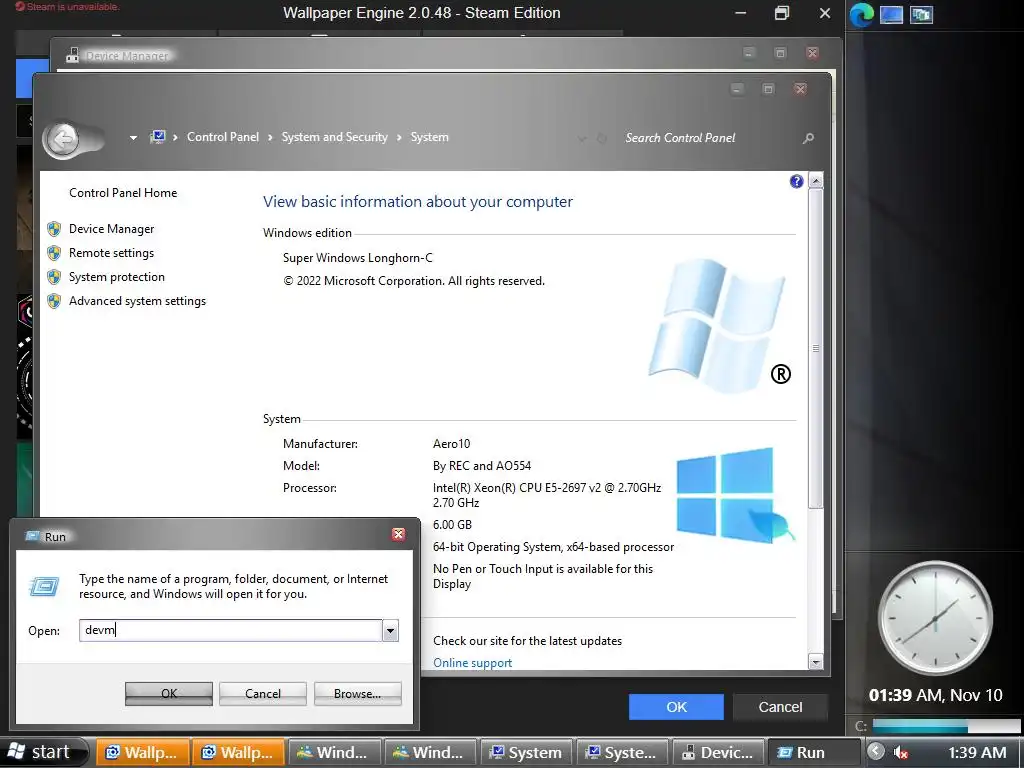Open Remote settings link

112,253
